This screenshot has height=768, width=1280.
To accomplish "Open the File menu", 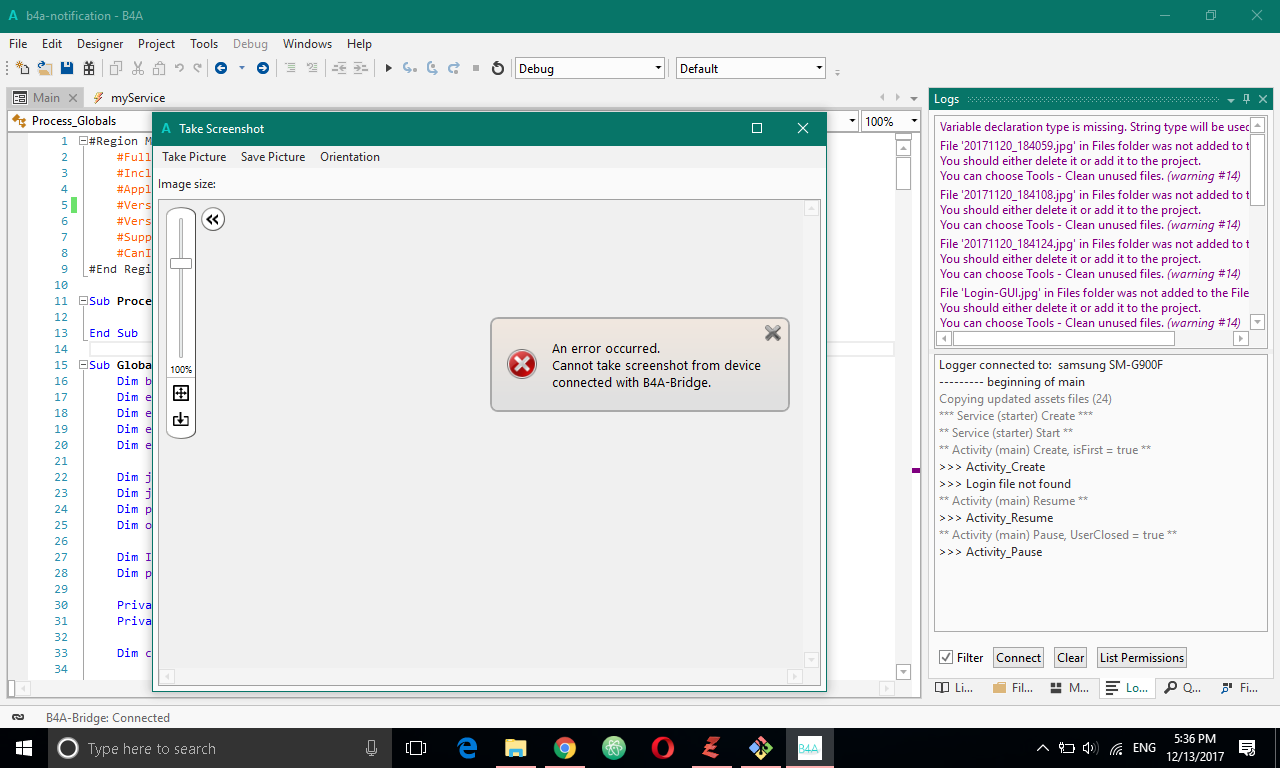I will pyautogui.click(x=18, y=44).
